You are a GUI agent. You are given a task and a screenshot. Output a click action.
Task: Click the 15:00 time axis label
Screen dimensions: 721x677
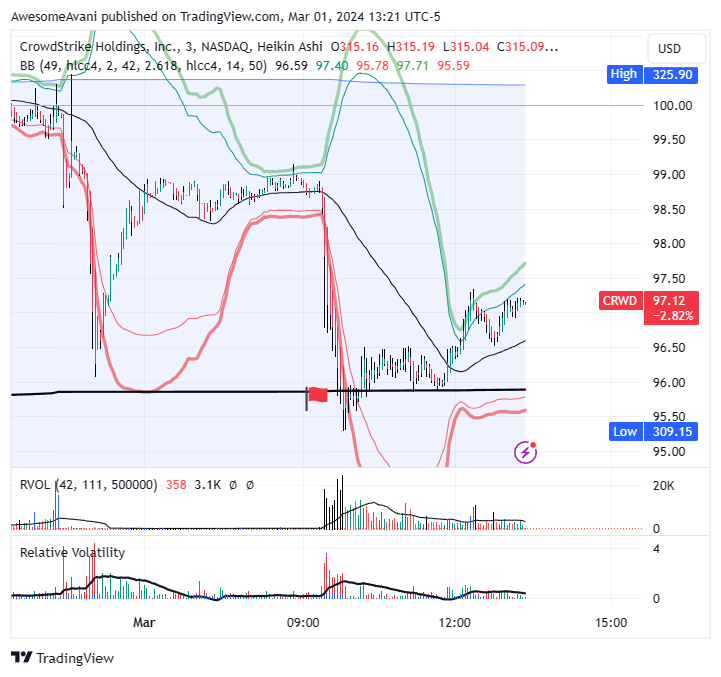[x=611, y=623]
